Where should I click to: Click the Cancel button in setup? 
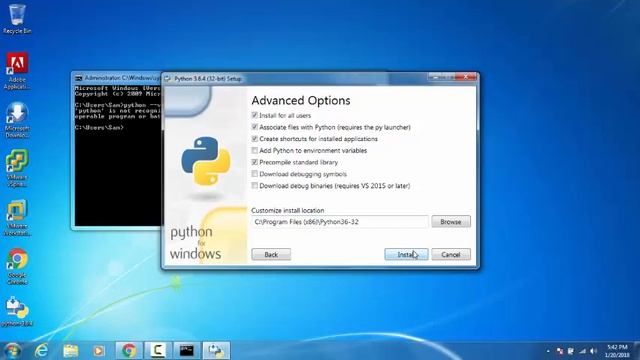[451, 254]
